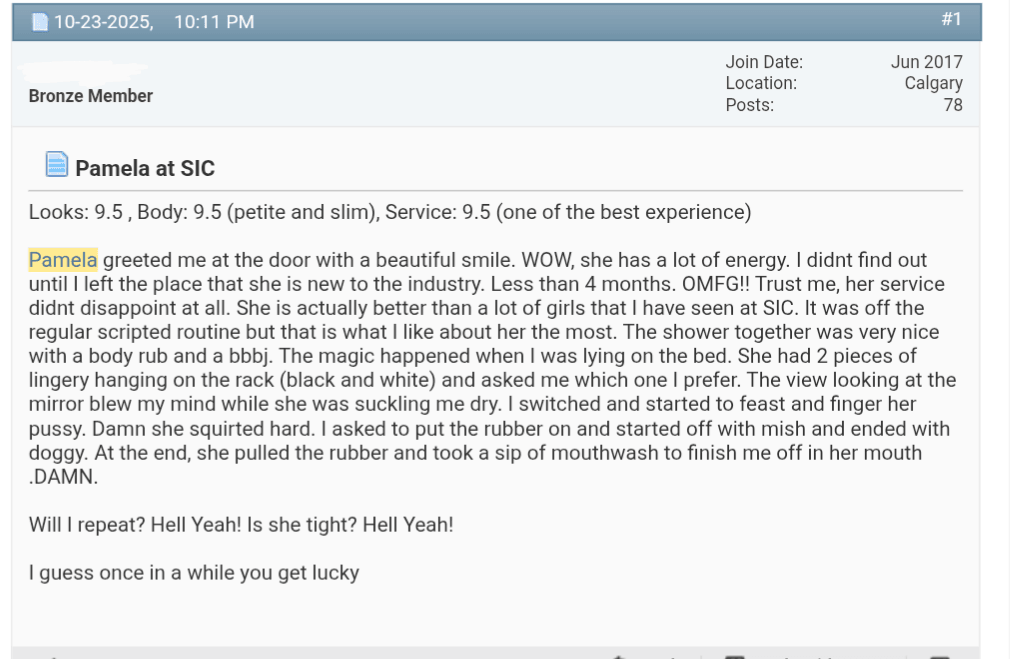Viewport: 1010px width, 659px height.
Task: Click the post count 78
Action: point(952,105)
